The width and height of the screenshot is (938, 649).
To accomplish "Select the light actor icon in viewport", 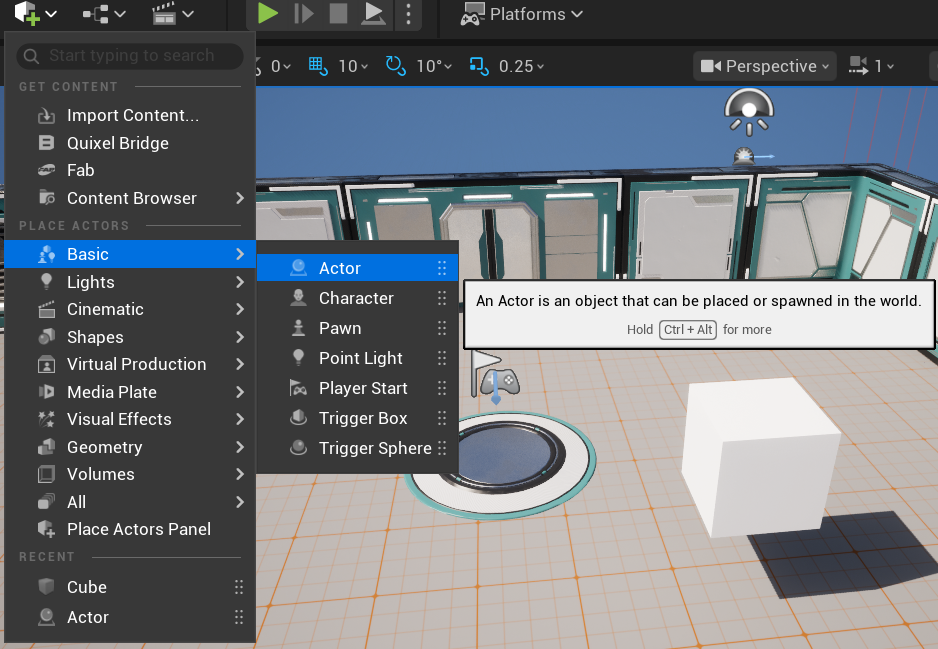I will pyautogui.click(x=749, y=112).
